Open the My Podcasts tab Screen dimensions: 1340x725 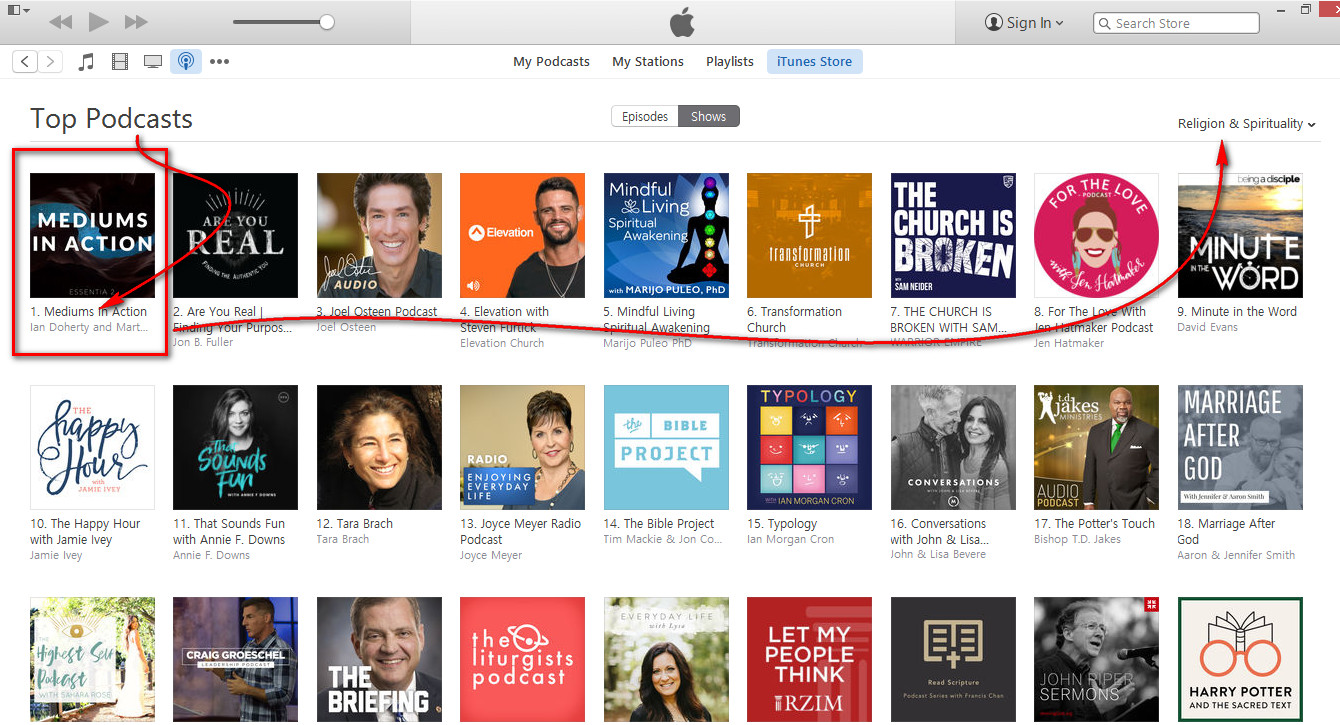551,62
